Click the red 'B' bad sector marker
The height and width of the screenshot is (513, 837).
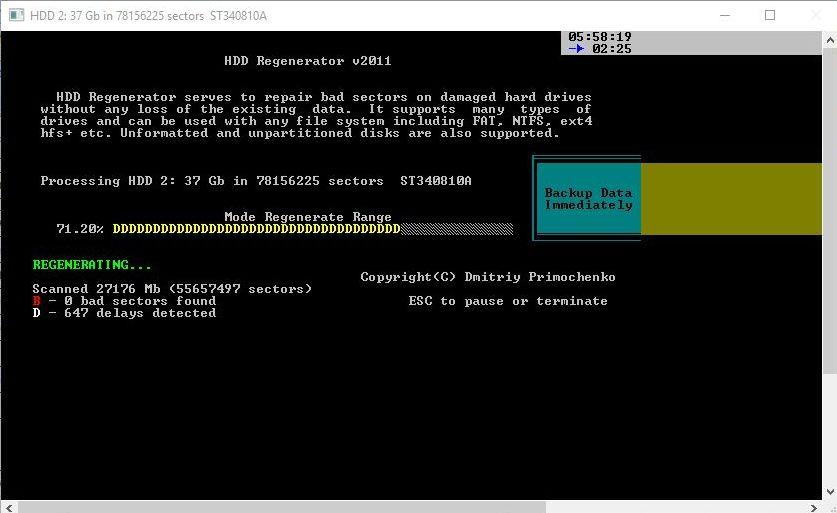tap(36, 301)
